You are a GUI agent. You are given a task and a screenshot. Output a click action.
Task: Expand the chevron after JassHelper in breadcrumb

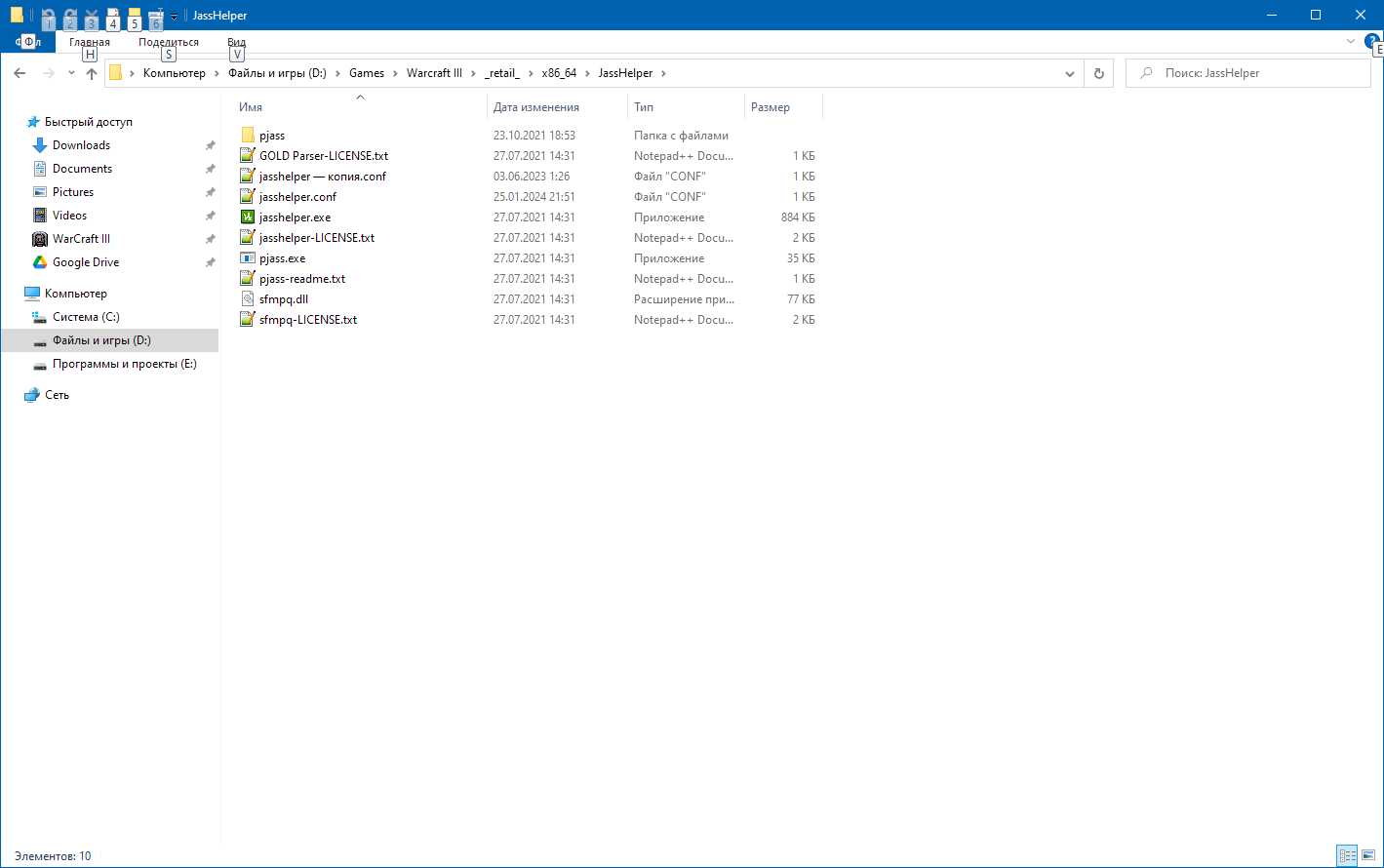pos(663,73)
